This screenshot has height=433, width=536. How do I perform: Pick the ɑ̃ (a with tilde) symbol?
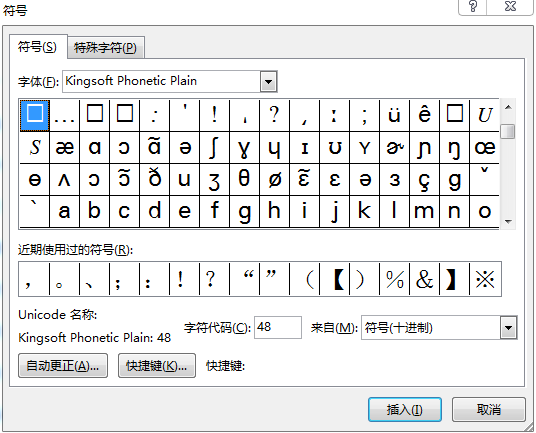pos(155,148)
